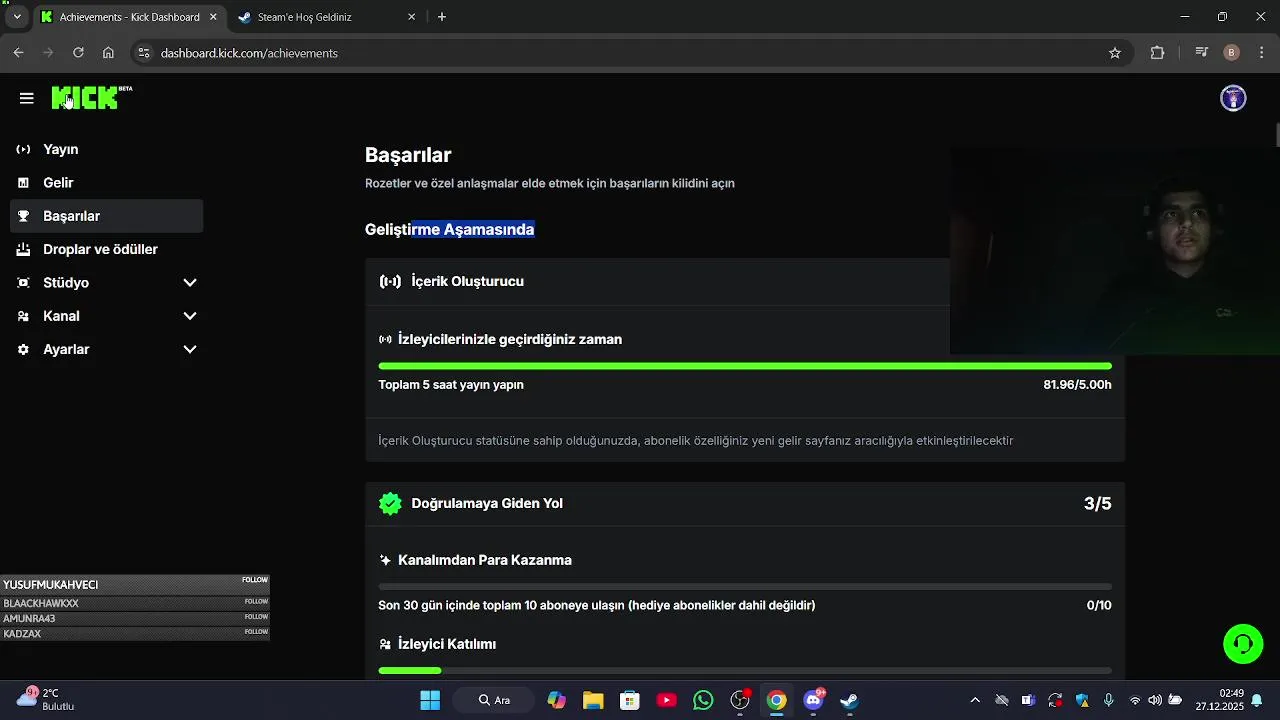Expand the Ayarlar submenu chevron

[x=190, y=349]
